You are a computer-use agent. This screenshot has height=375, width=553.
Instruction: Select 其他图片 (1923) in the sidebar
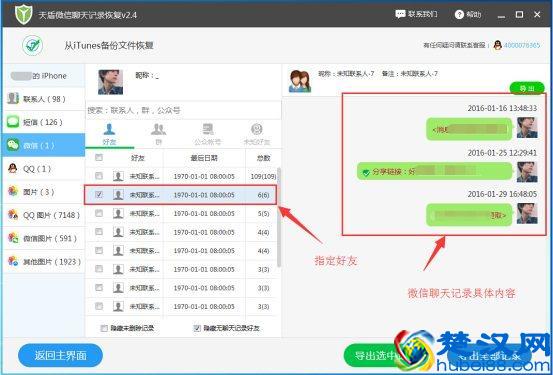[43, 262]
